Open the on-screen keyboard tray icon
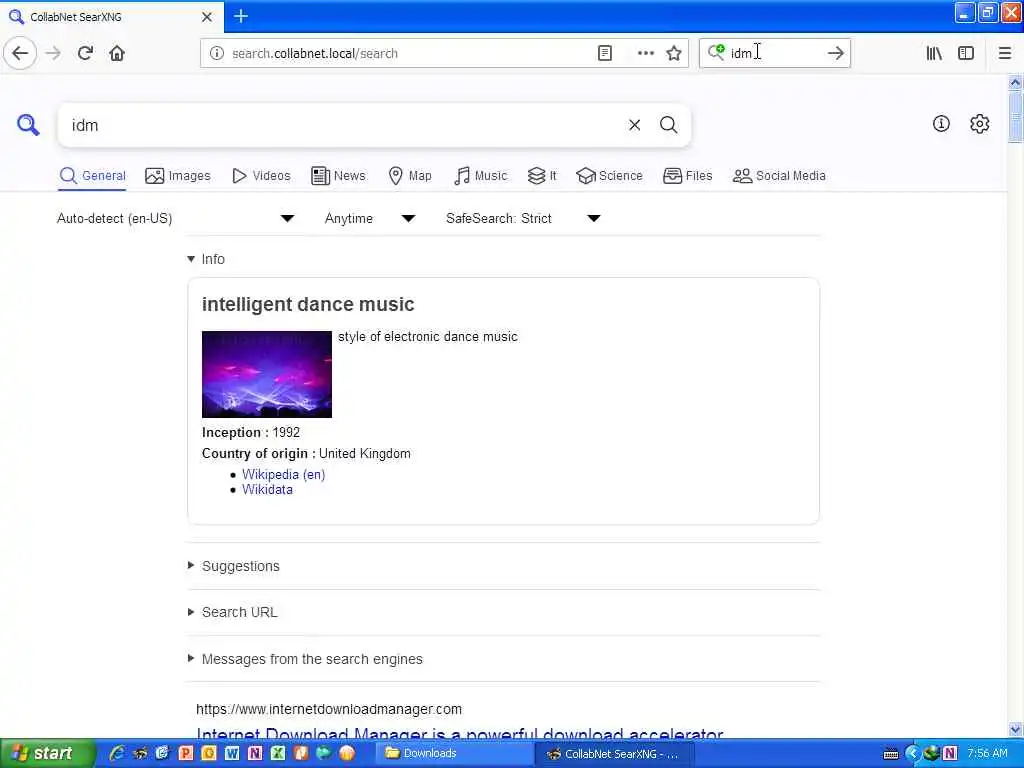Screen dimensions: 1024x768 tap(891, 754)
